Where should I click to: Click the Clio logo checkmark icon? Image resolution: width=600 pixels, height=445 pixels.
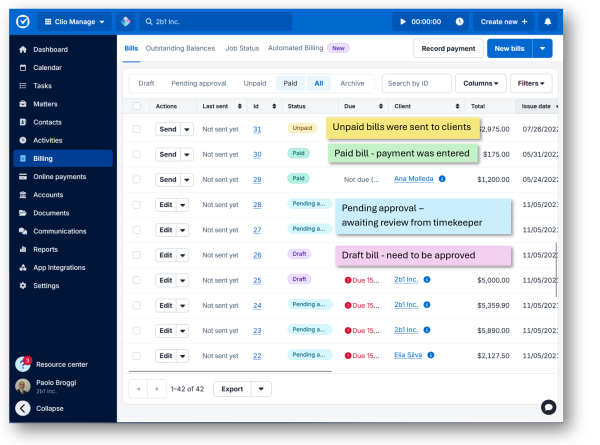click(22, 21)
